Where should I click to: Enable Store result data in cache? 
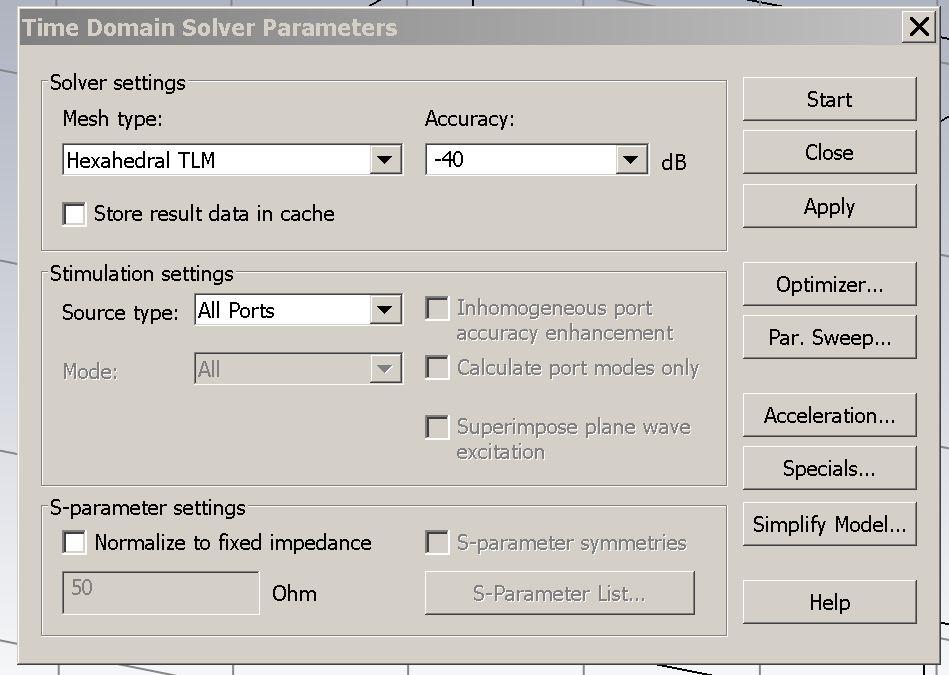point(75,214)
